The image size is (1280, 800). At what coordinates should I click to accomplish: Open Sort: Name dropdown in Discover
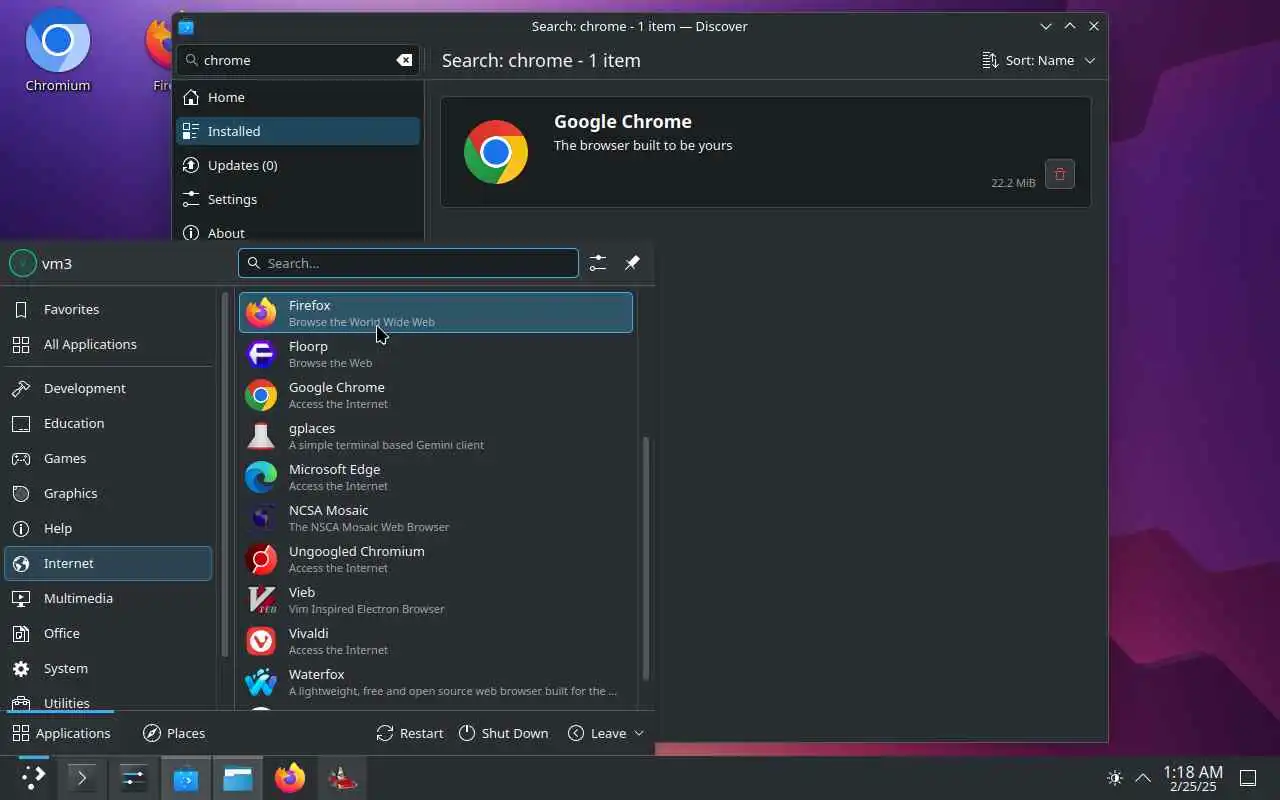[x=1039, y=60]
